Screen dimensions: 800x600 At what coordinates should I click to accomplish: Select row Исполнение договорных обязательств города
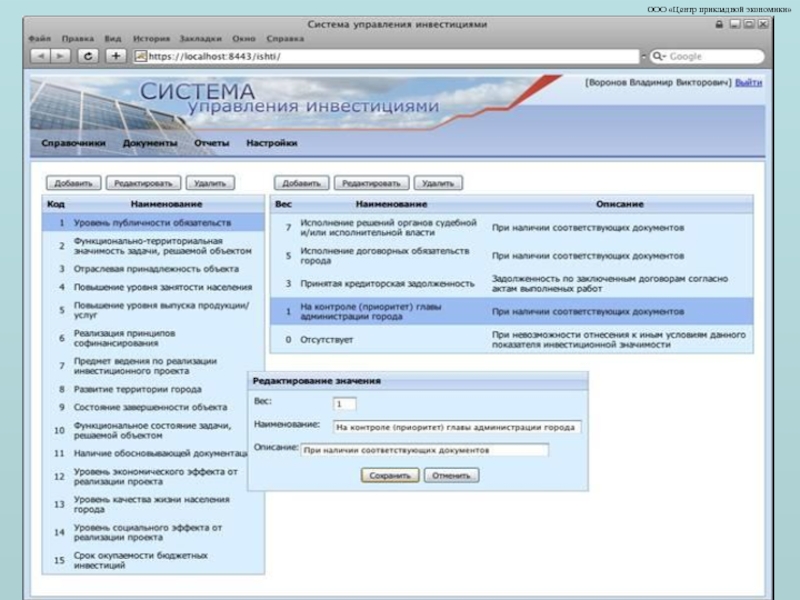pos(512,256)
